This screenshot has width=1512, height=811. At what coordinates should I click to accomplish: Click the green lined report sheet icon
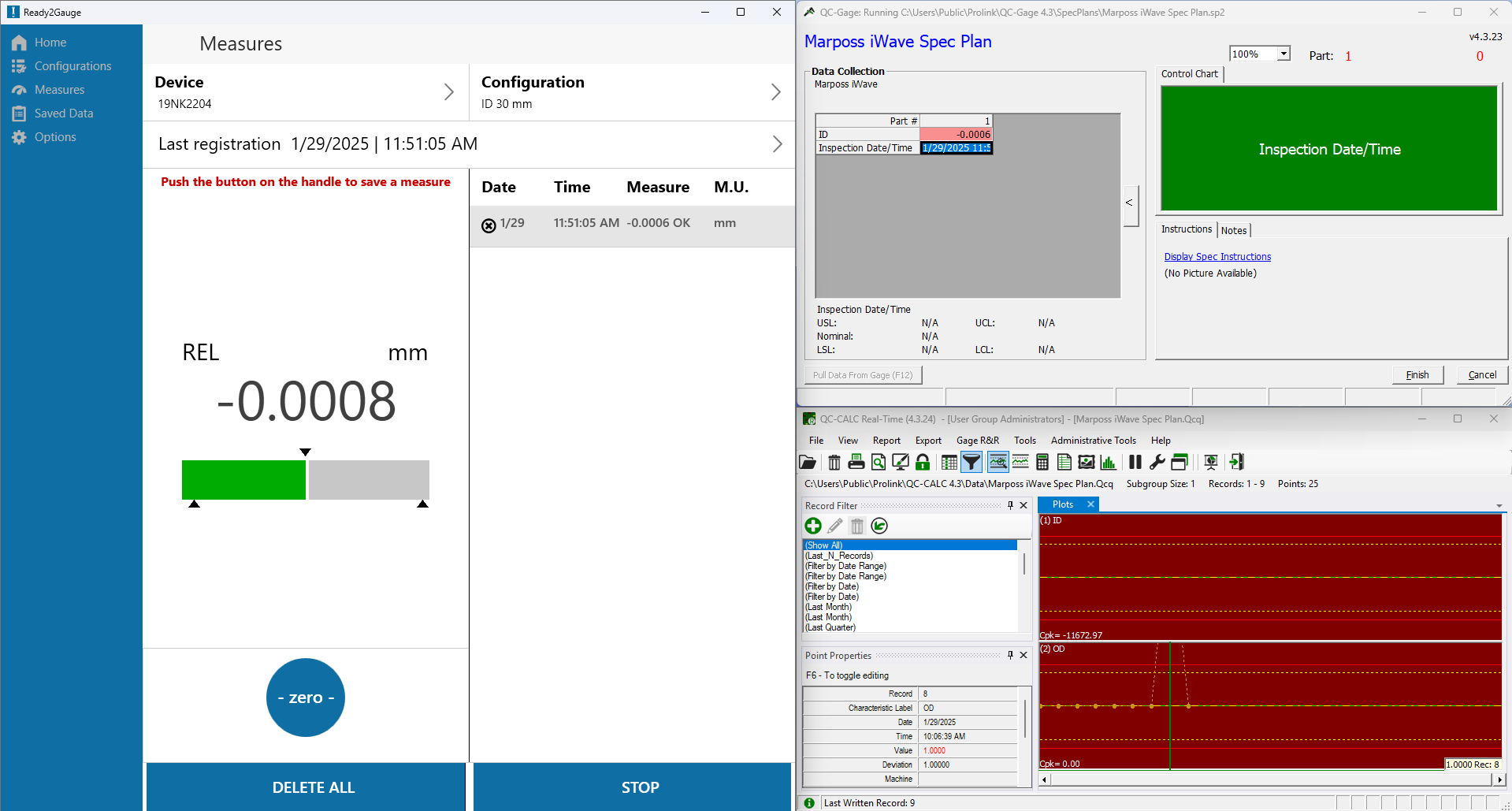[x=1064, y=463]
